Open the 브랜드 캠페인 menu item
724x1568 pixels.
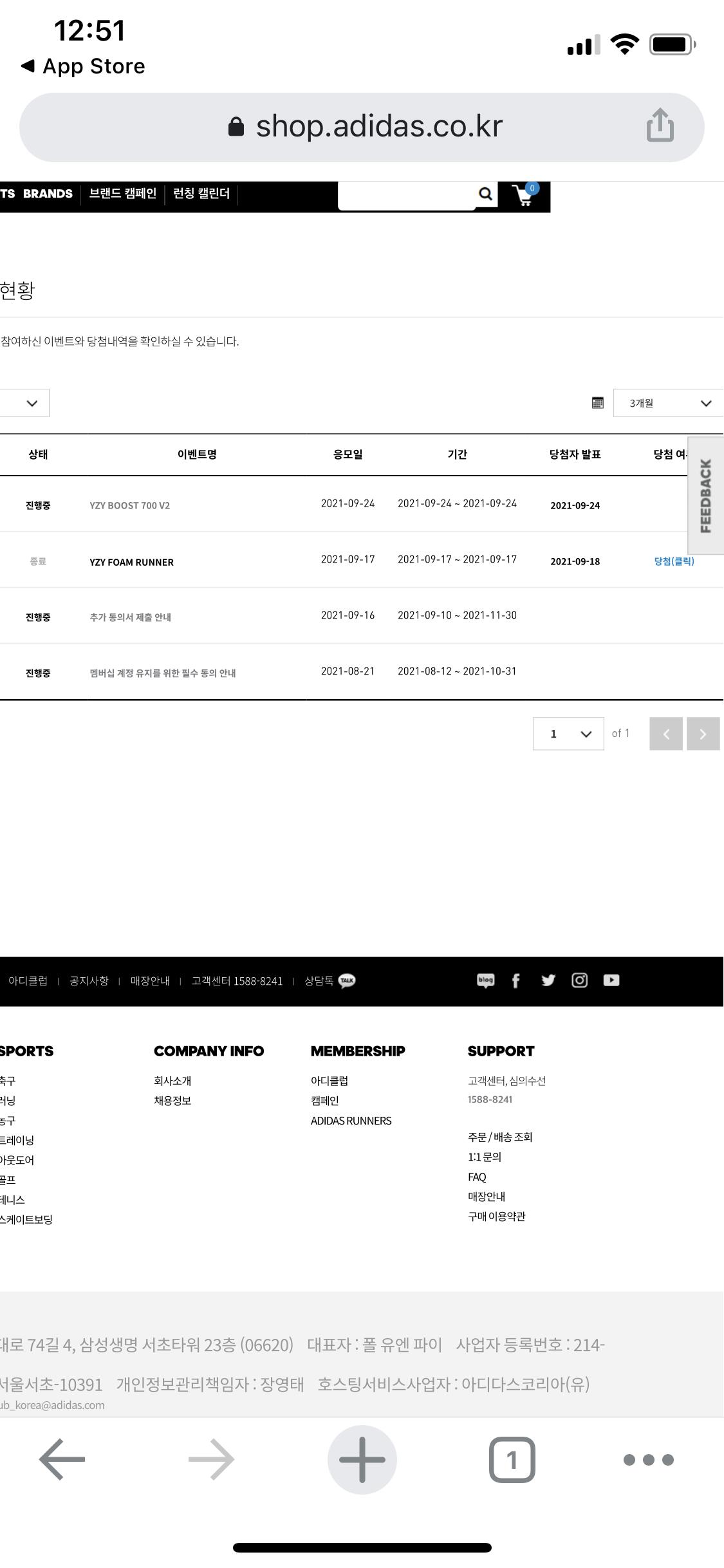click(122, 194)
